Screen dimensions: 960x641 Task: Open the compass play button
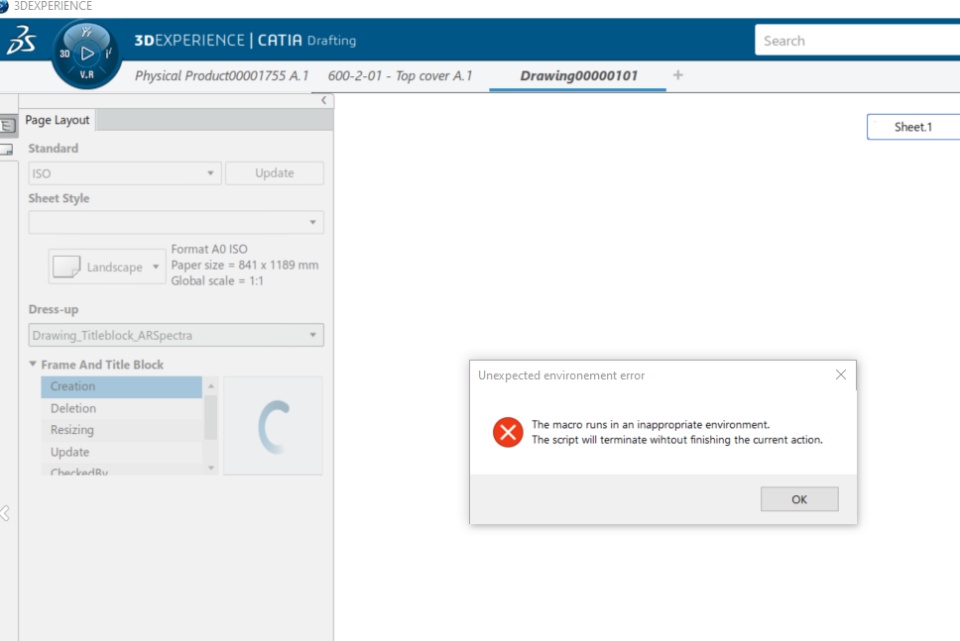[87, 53]
